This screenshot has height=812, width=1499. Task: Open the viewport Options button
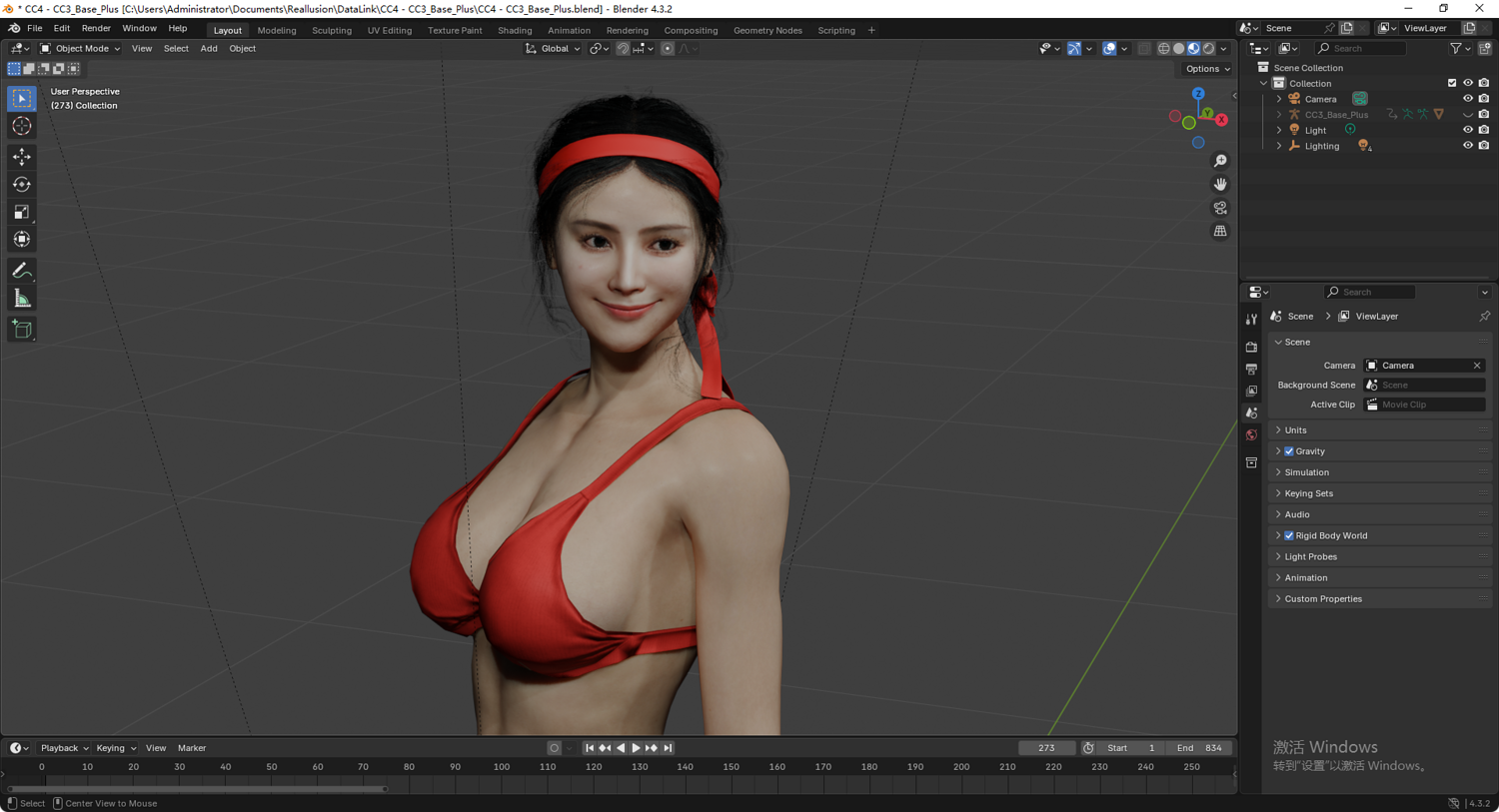(x=1207, y=69)
